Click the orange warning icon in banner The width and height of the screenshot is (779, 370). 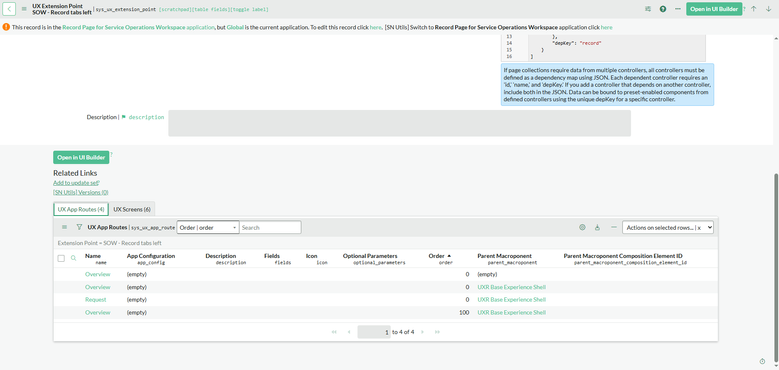coord(6,27)
